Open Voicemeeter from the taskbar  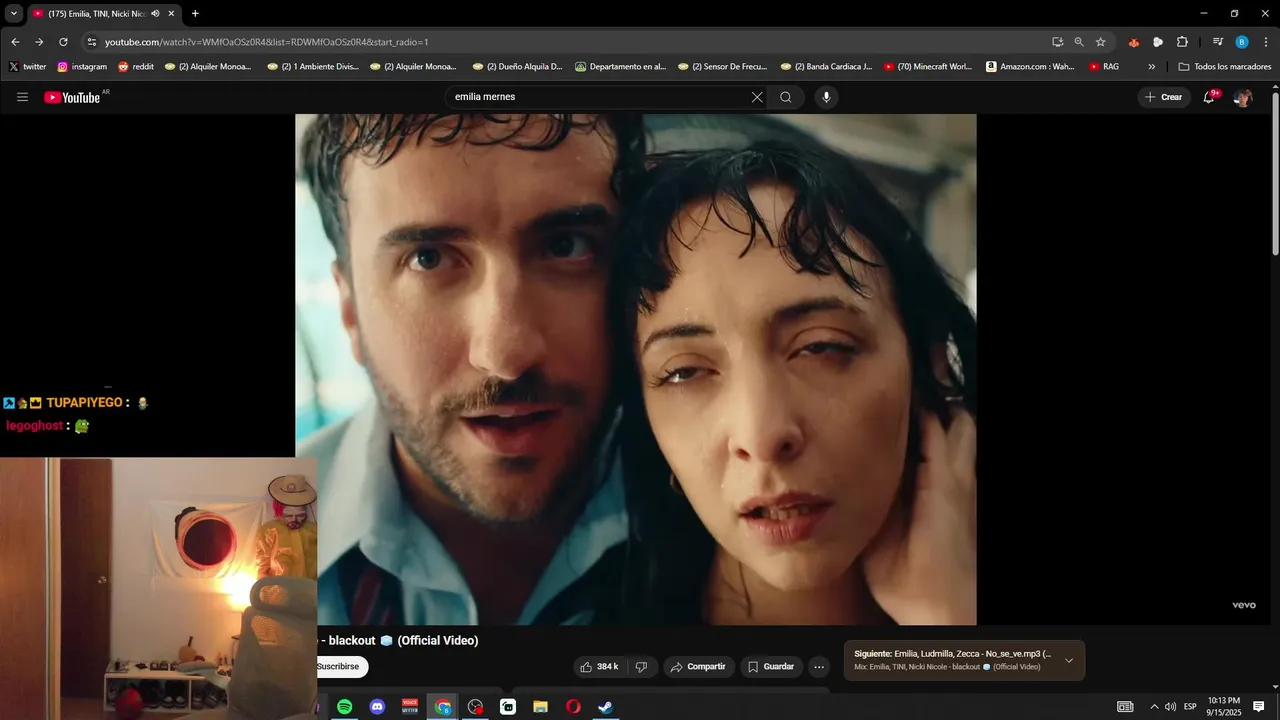[410, 707]
